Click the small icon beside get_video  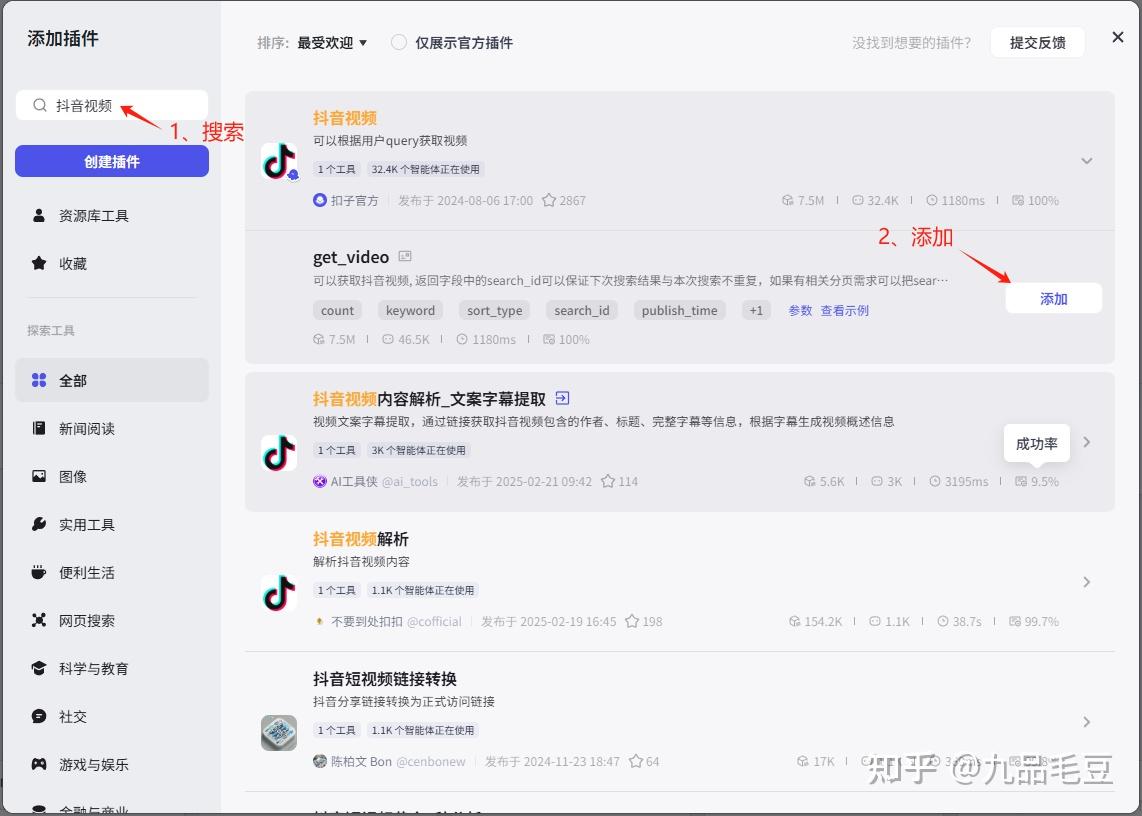click(405, 256)
